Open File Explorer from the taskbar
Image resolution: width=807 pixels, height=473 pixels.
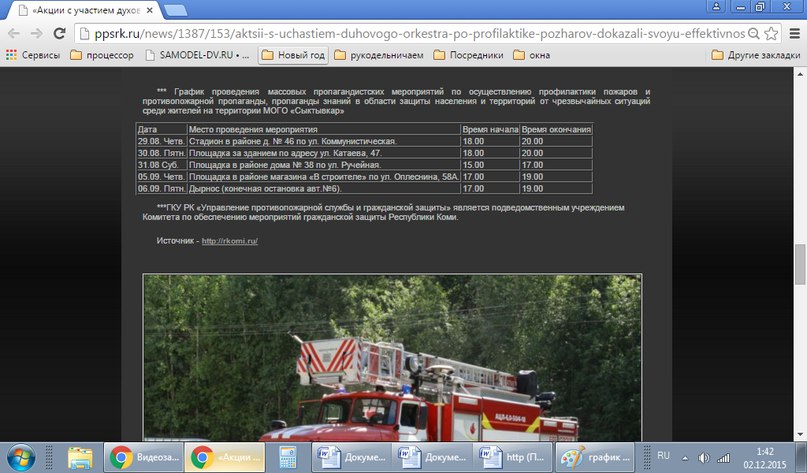click(80, 457)
